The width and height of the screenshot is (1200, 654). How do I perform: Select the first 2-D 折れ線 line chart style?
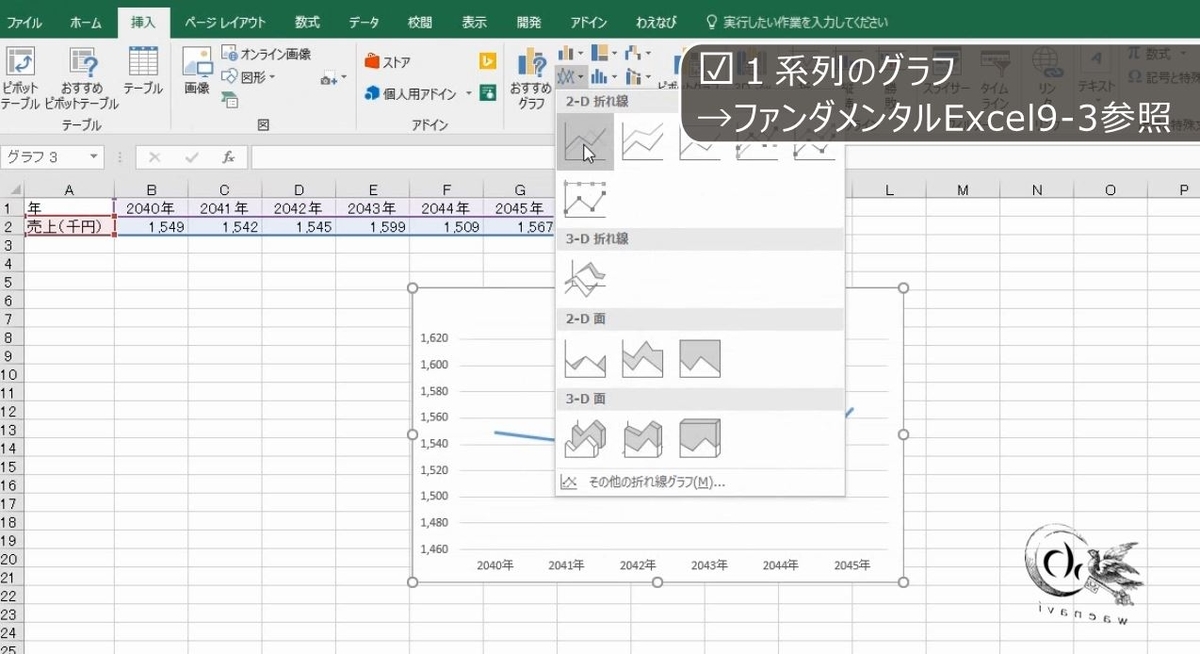pyautogui.click(x=584, y=143)
